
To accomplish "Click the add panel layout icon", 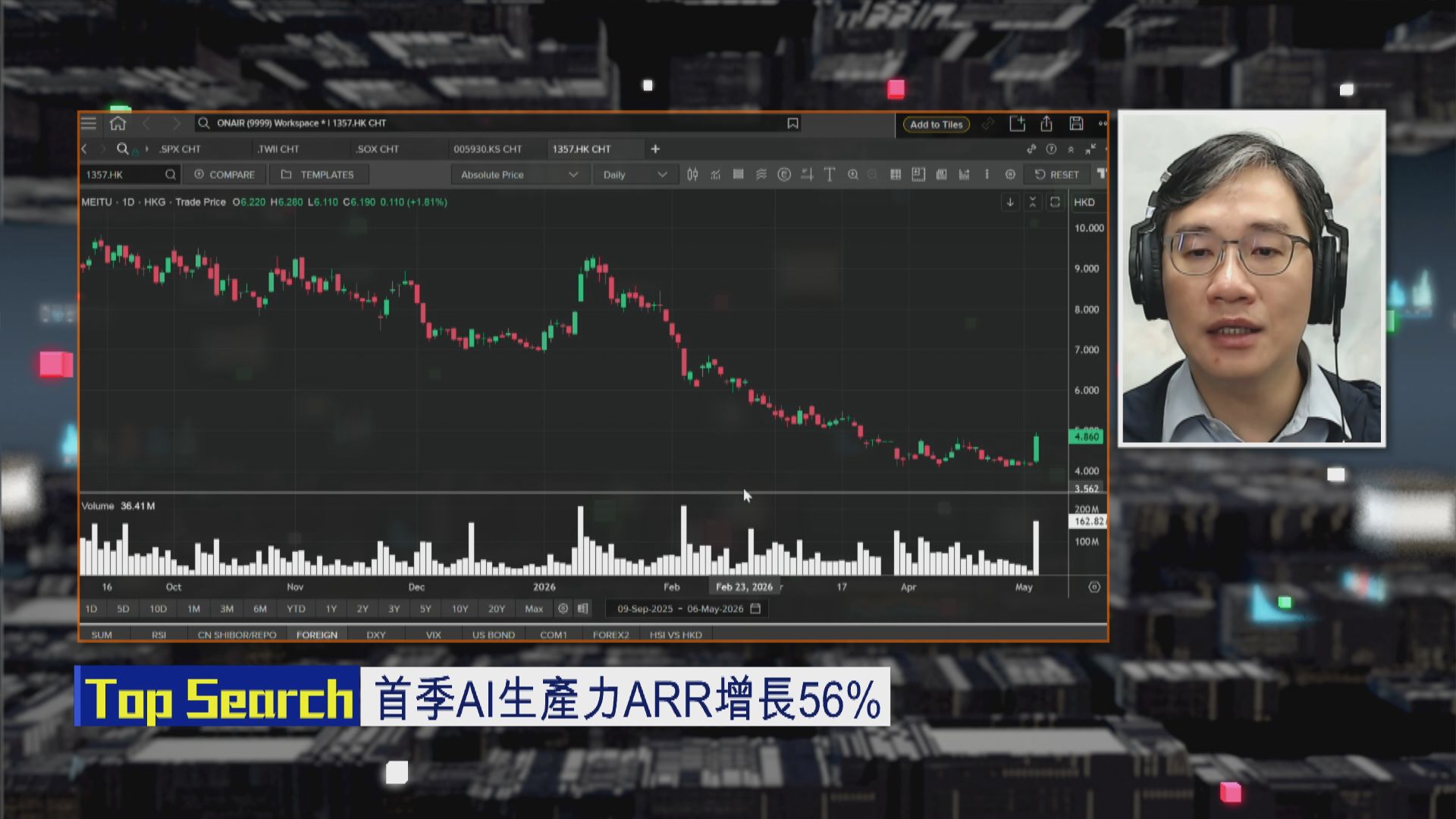I will [x=918, y=174].
